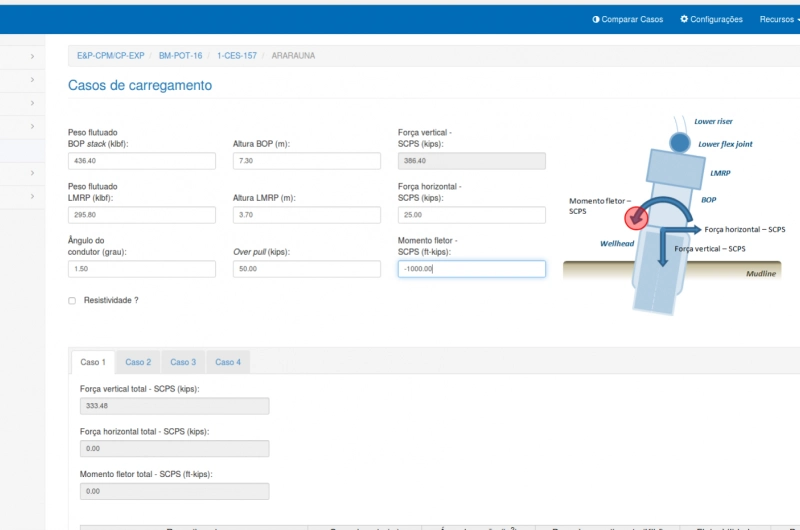The height and width of the screenshot is (530, 800).
Task: Click the Over pull input field
Action: pos(306,269)
